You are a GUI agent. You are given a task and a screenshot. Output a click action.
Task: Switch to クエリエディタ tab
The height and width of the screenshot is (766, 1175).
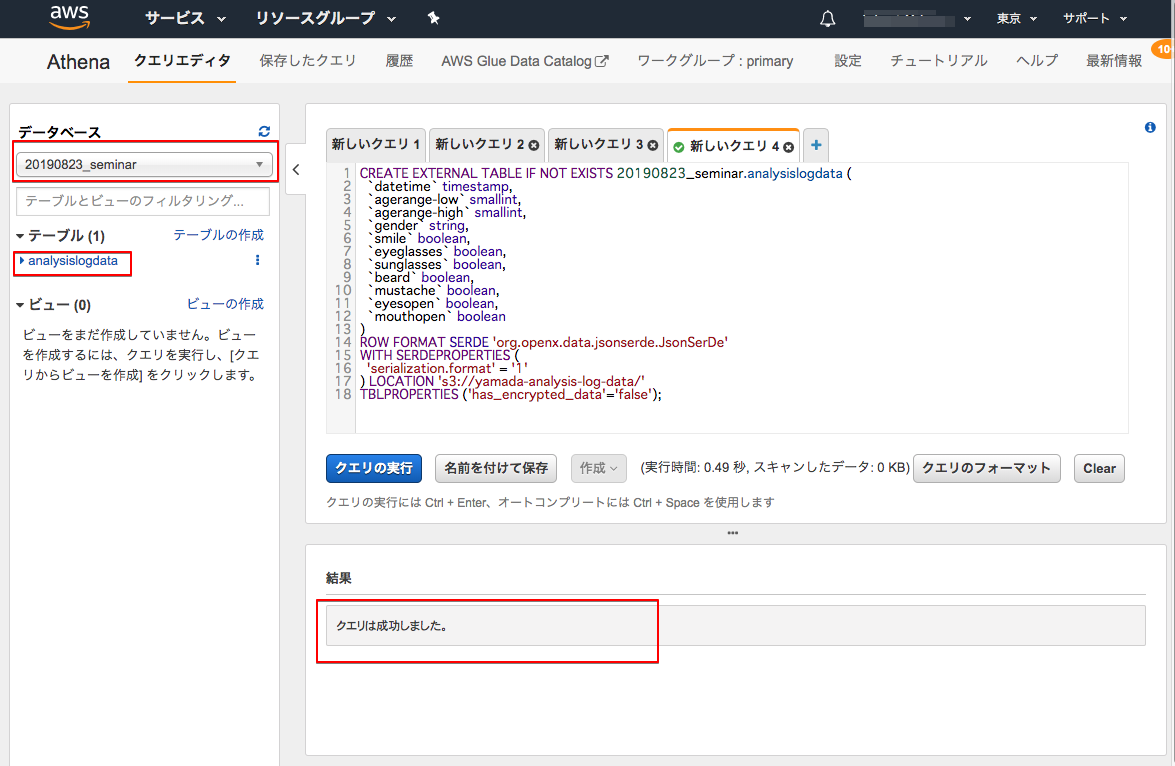pos(182,61)
